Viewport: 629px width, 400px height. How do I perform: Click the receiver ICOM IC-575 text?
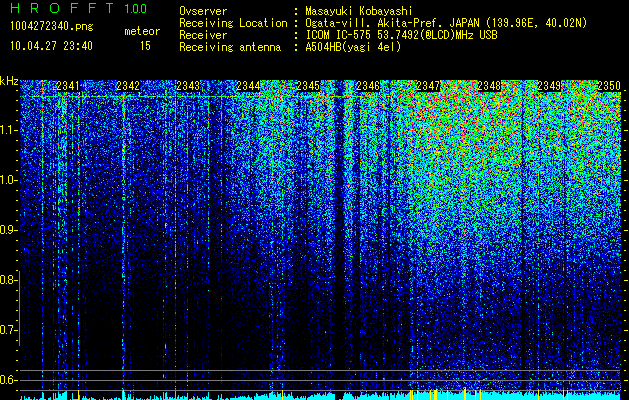(401, 35)
